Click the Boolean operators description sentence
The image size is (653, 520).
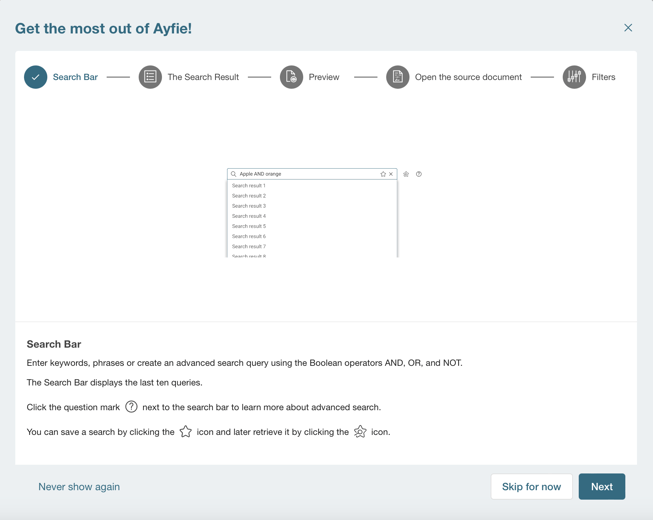click(244, 363)
